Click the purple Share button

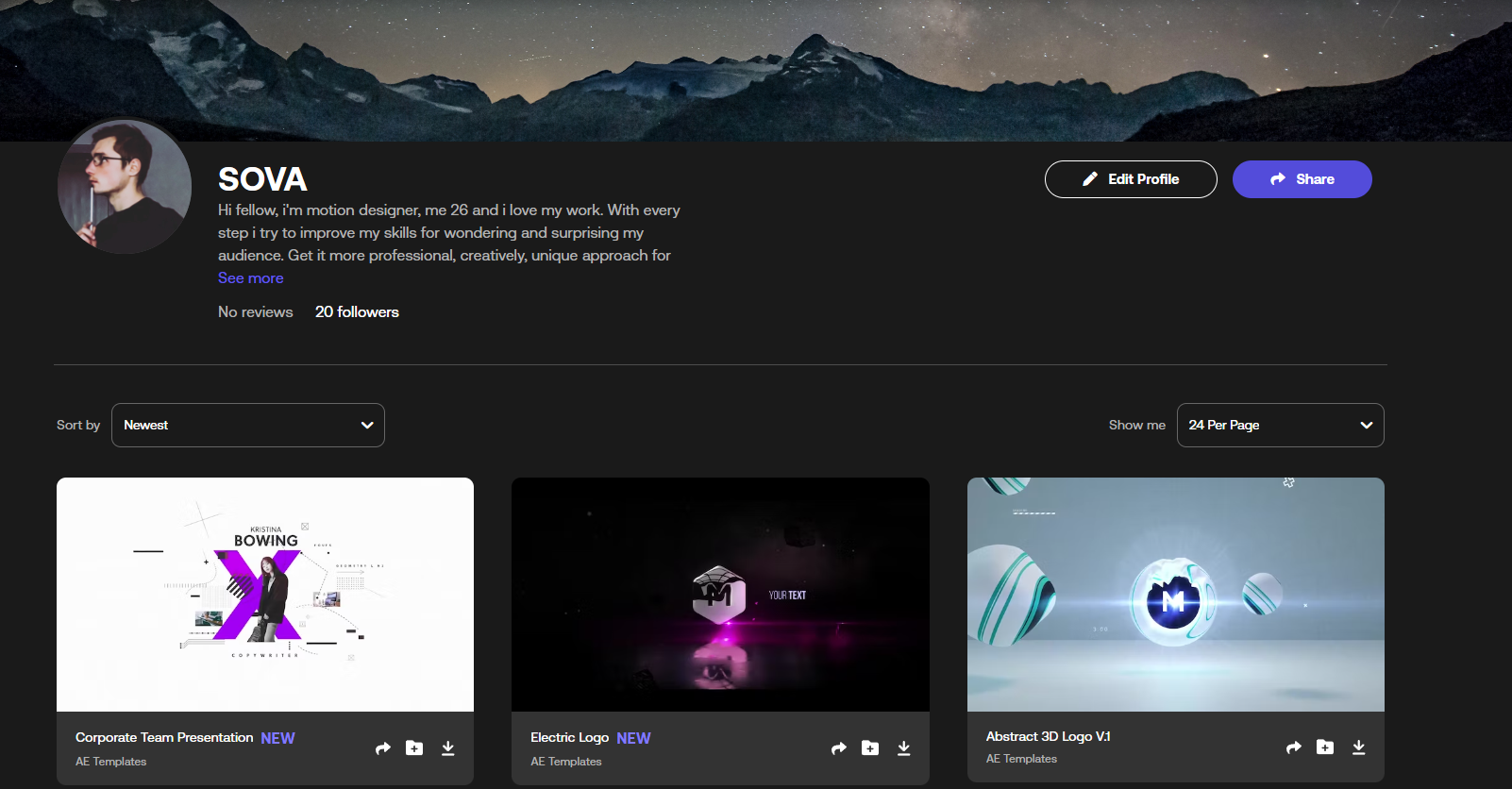[1302, 179]
